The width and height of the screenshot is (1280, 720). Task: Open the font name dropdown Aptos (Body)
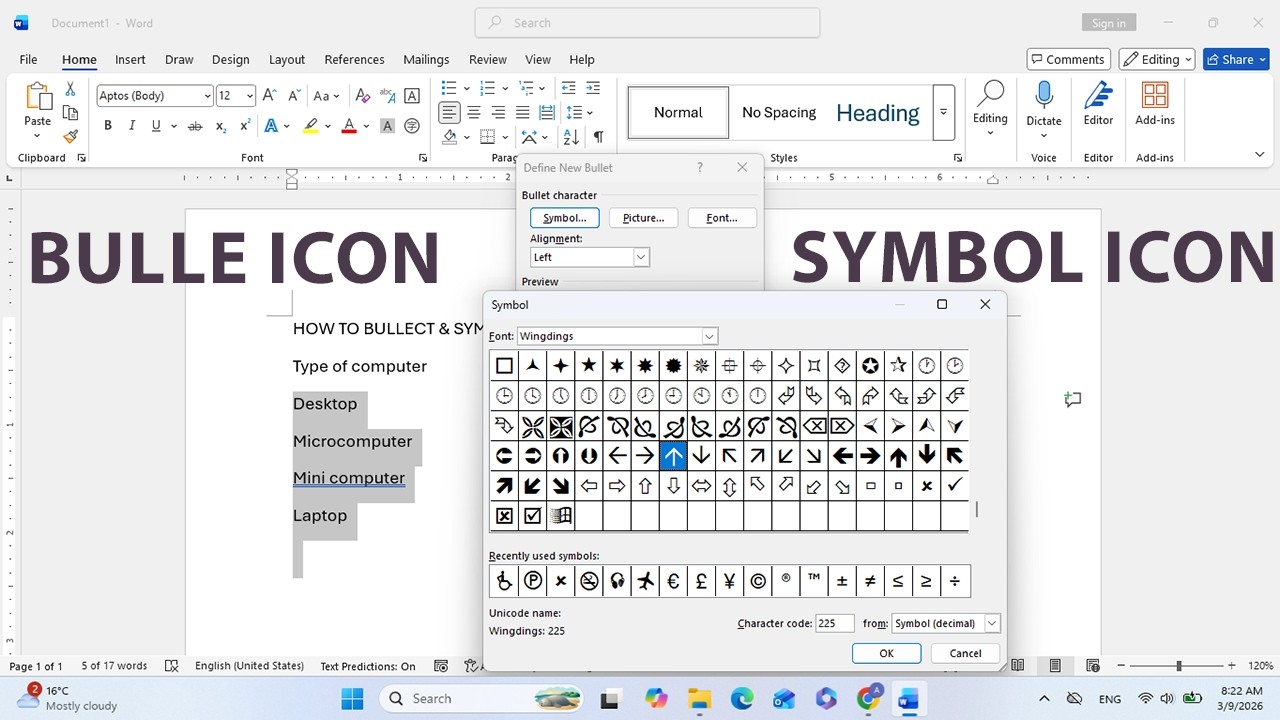point(207,96)
